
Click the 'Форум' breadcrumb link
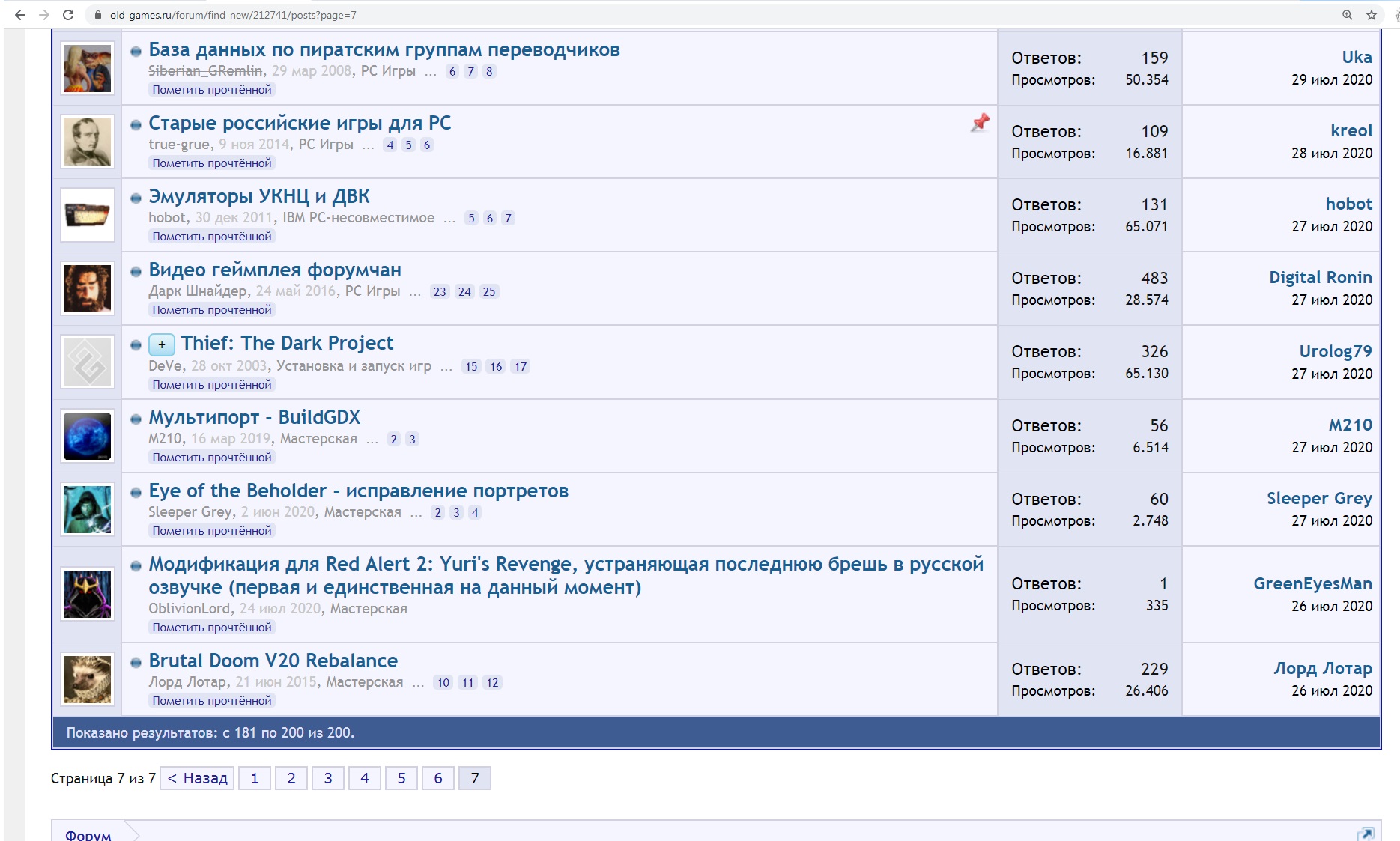point(88,835)
